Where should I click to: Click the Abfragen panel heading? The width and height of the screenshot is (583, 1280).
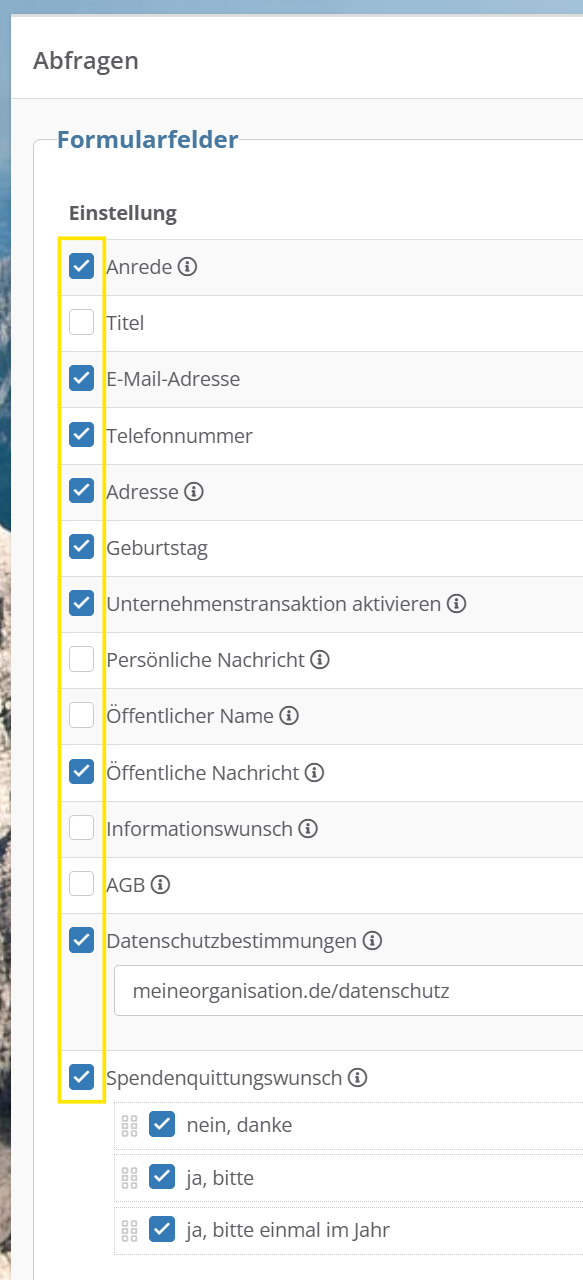pyautogui.click(x=86, y=61)
